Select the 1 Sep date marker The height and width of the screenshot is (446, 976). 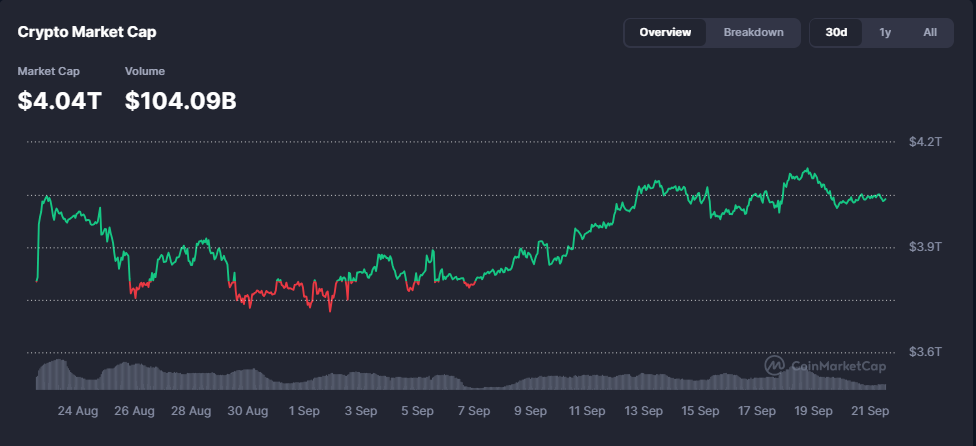304,410
